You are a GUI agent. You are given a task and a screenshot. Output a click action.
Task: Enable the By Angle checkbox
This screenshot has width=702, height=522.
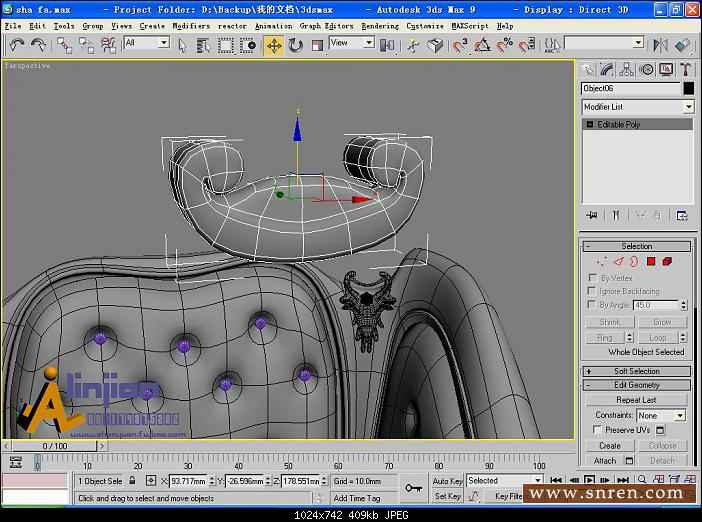592,304
